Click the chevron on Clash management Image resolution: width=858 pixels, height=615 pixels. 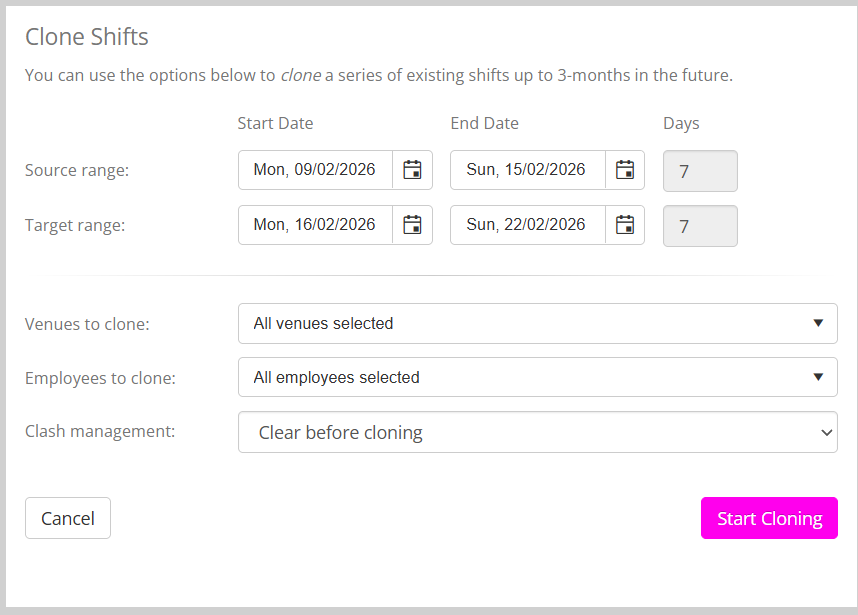click(826, 433)
